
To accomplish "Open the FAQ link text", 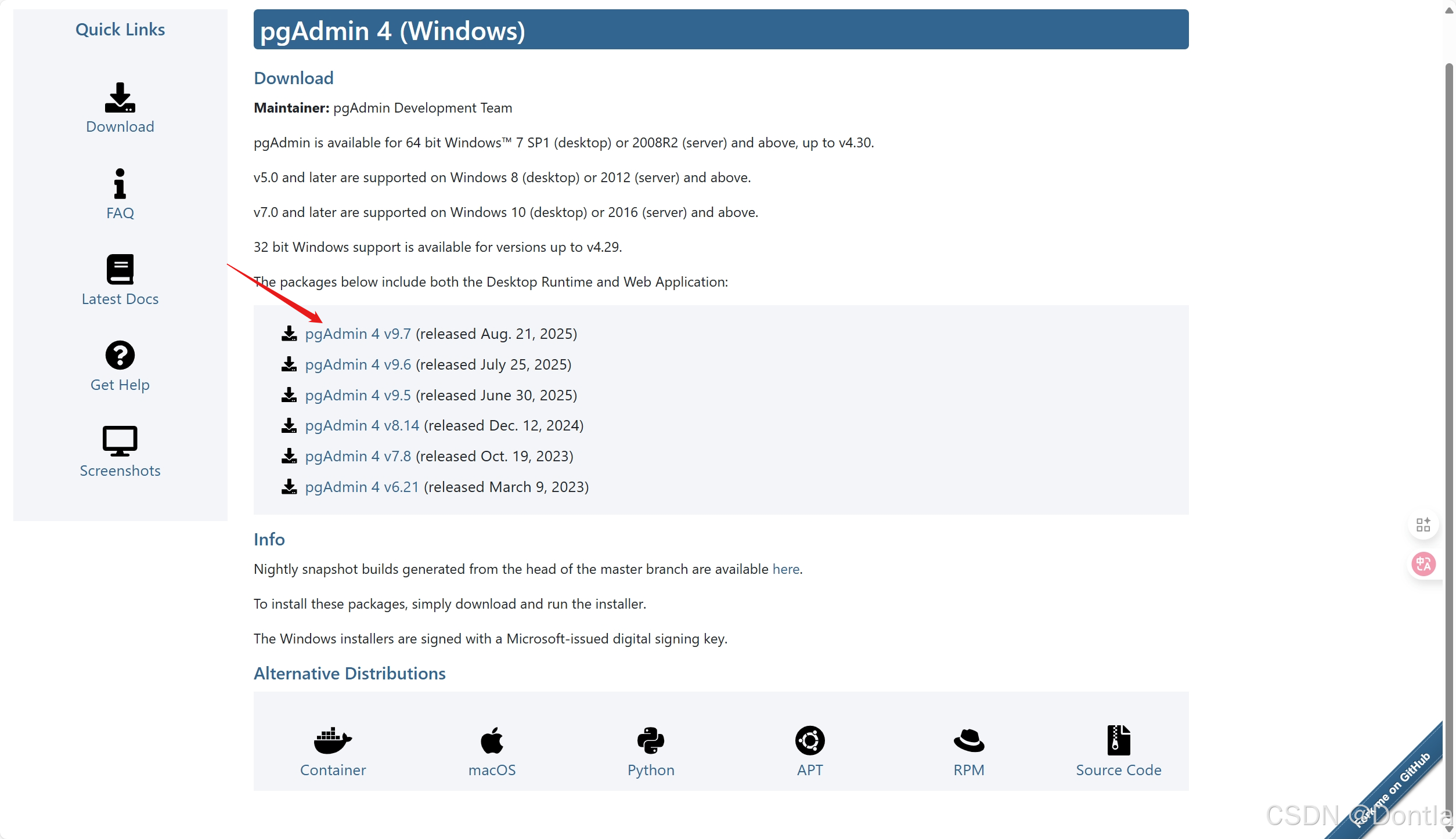I will (x=120, y=213).
